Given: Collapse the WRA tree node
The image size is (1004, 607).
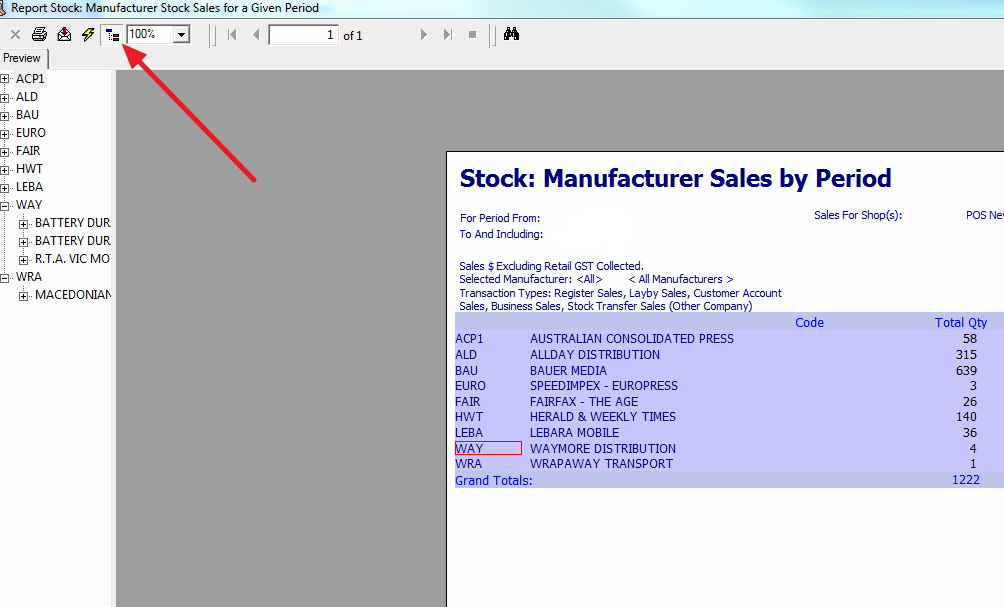Looking at the screenshot, I should pyautogui.click(x=4, y=278).
